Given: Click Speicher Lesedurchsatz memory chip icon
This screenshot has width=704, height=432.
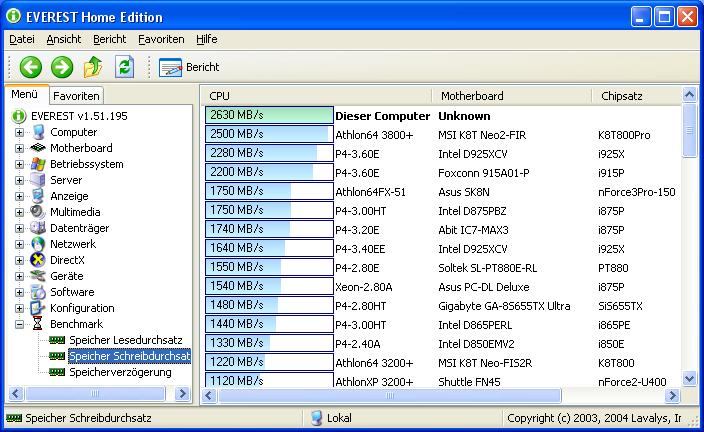Looking at the screenshot, I should coord(57,340).
